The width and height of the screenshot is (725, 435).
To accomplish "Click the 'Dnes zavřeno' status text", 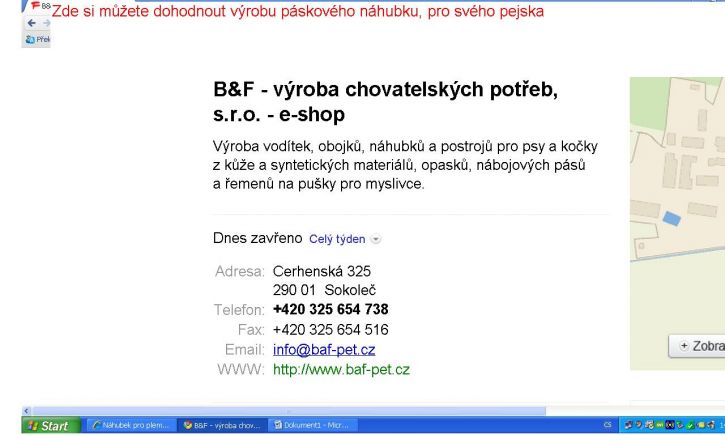I will click(x=258, y=238).
